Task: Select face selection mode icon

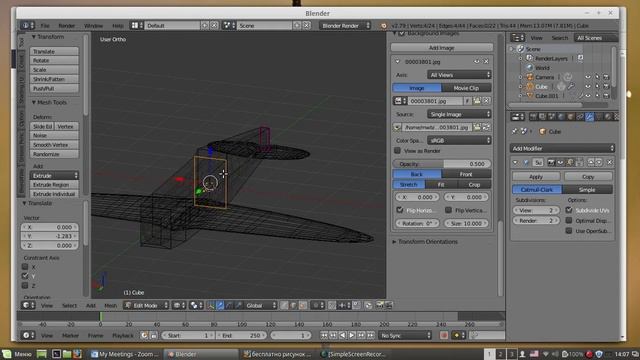Action: pos(303,305)
